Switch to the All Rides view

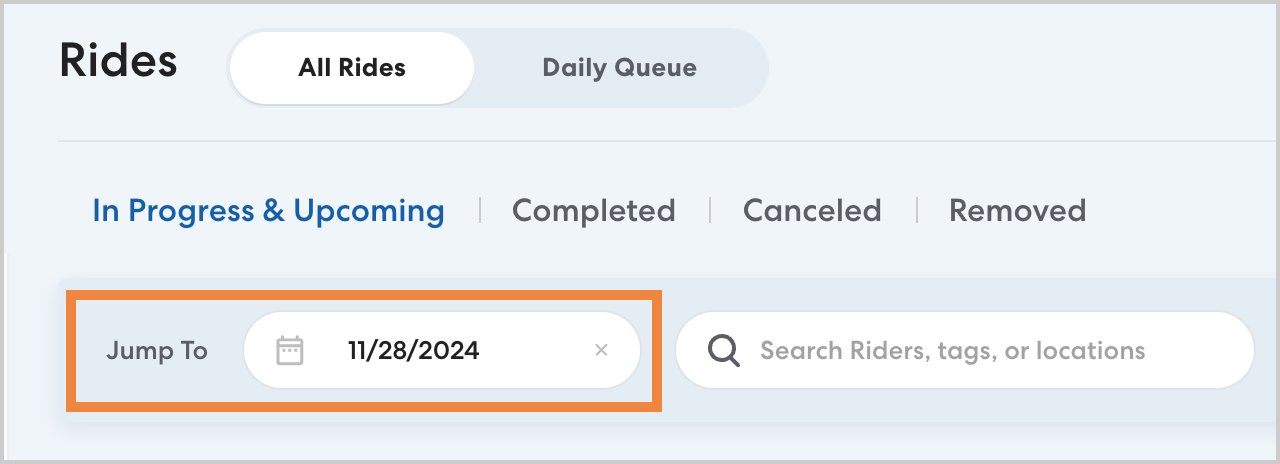pyautogui.click(x=352, y=68)
